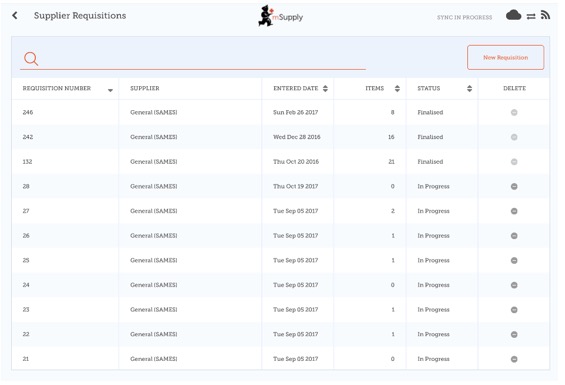Open requisition number 242
Screen dimensions: 565x385
click(x=28, y=137)
